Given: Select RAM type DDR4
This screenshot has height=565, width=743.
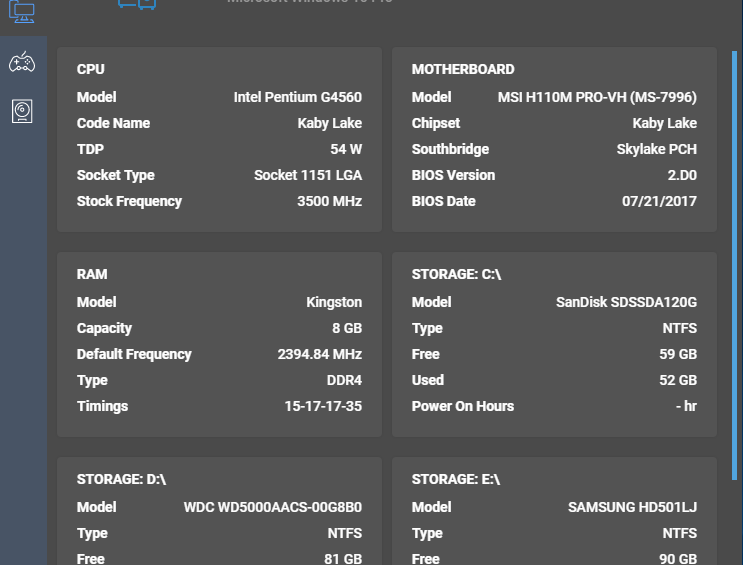Looking at the screenshot, I should (x=344, y=381).
